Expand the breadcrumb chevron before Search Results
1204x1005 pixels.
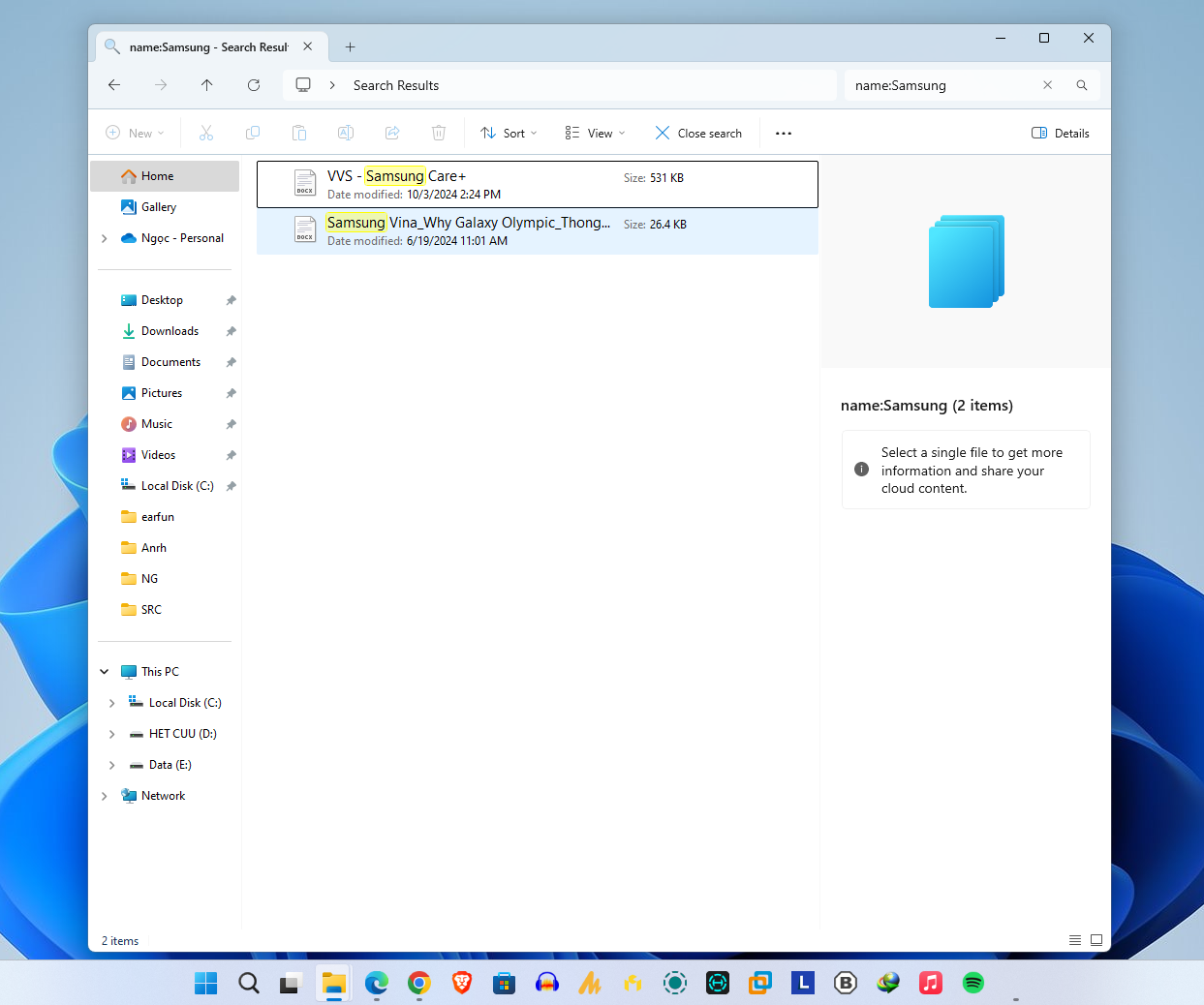(x=332, y=85)
